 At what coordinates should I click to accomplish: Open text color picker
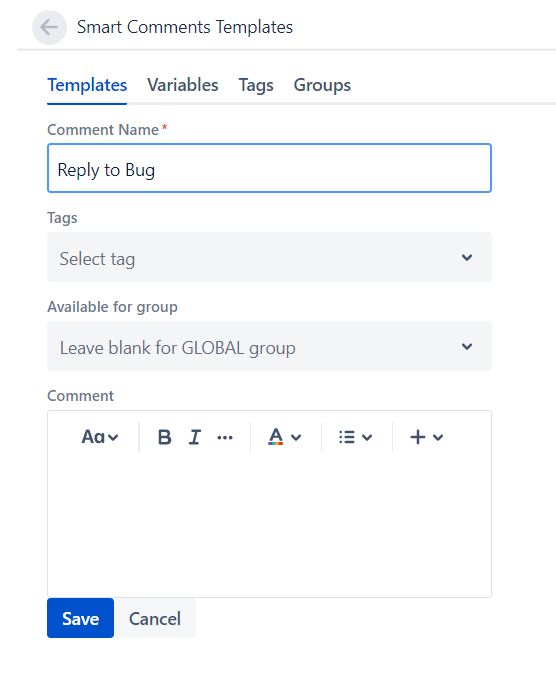pos(275,437)
